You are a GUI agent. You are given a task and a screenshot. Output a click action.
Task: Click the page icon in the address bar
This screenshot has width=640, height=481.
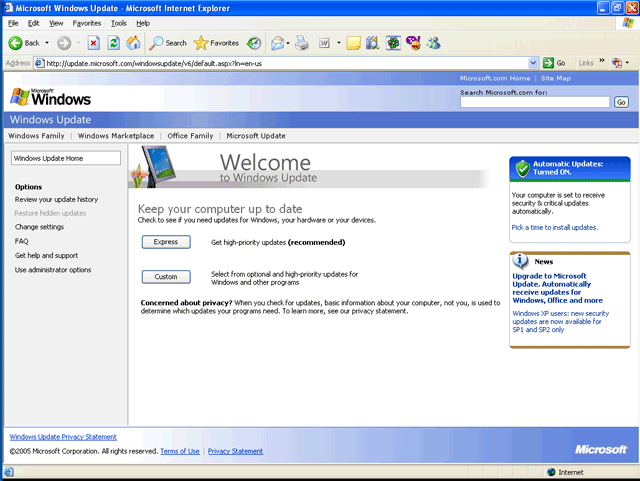(39, 63)
